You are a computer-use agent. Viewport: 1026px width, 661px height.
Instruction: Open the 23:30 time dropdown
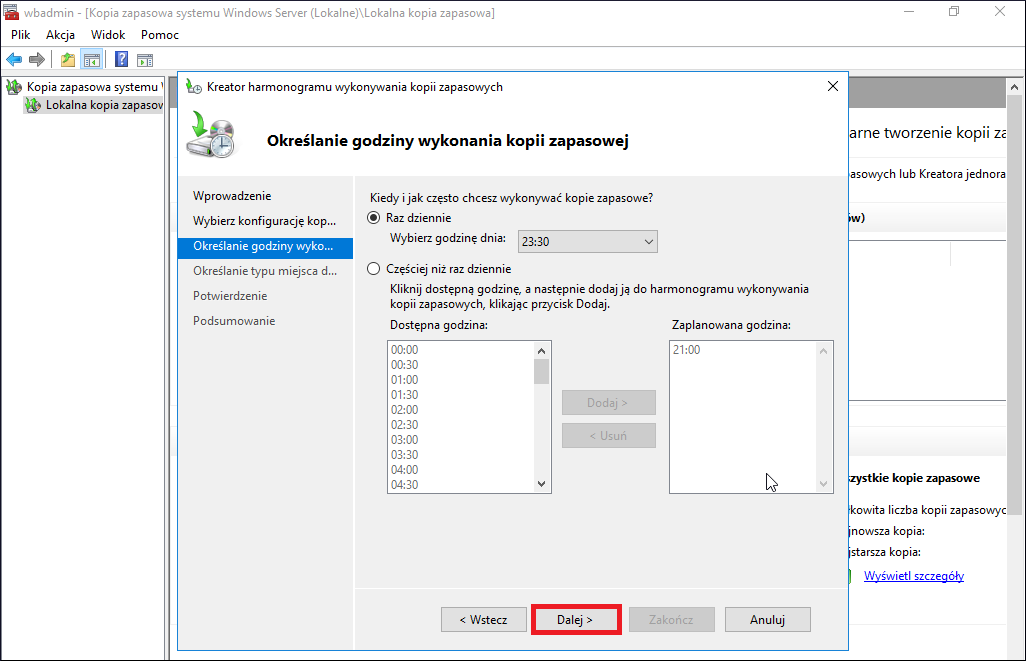(588, 241)
